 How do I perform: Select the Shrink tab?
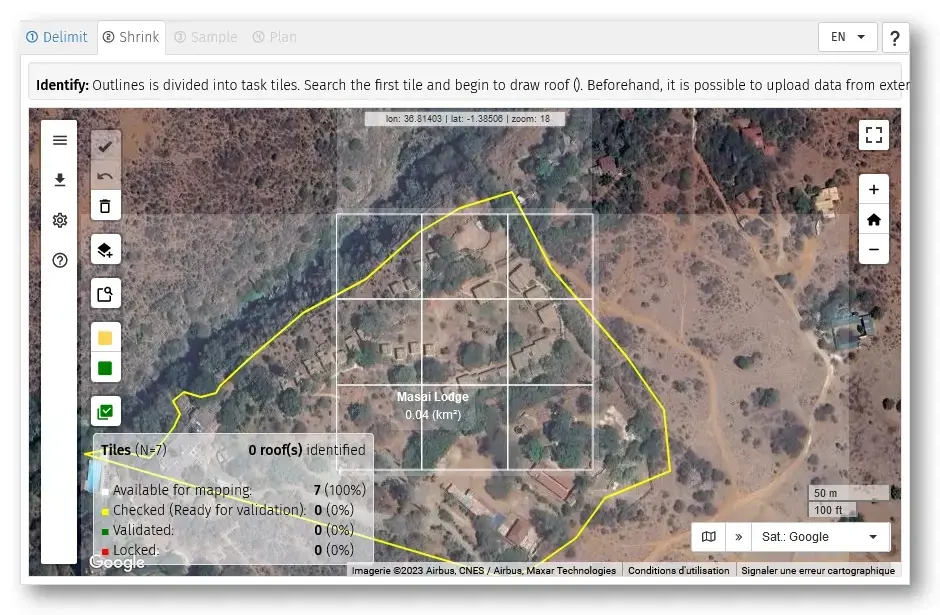[x=131, y=37]
